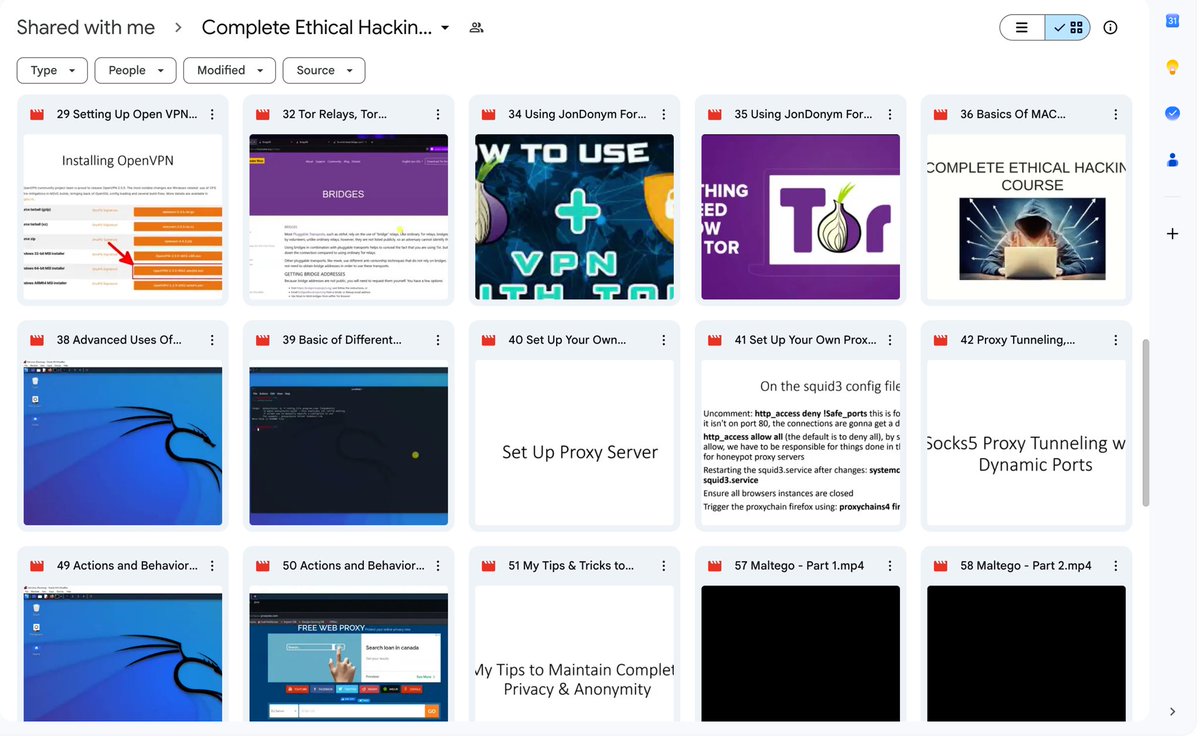Open more options on 39 Basic of Different

(x=438, y=340)
